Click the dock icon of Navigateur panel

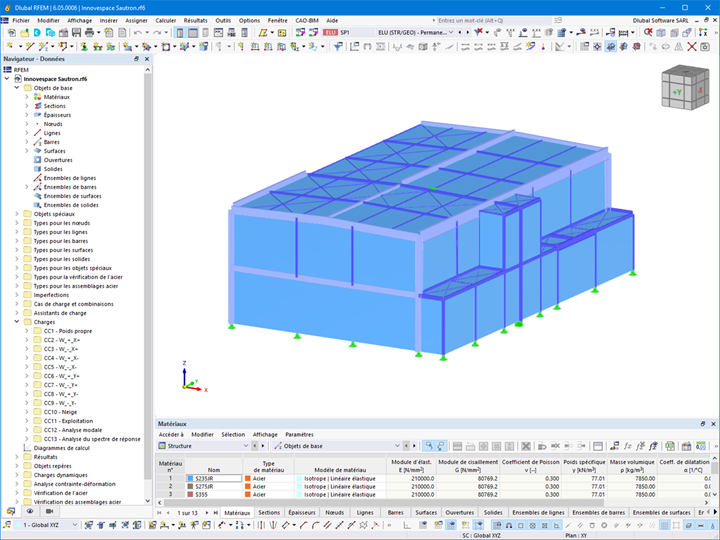136,59
